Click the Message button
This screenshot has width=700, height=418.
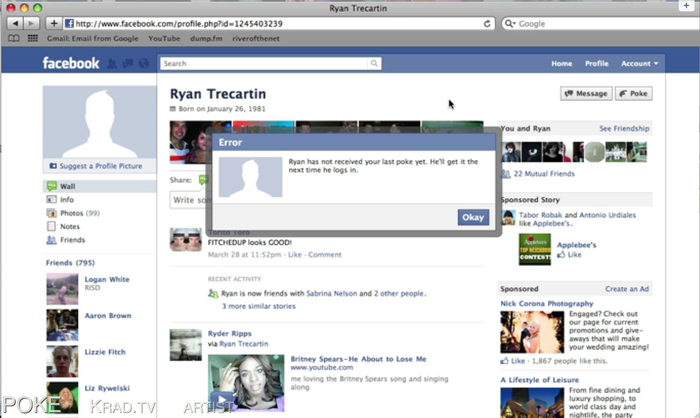point(586,93)
